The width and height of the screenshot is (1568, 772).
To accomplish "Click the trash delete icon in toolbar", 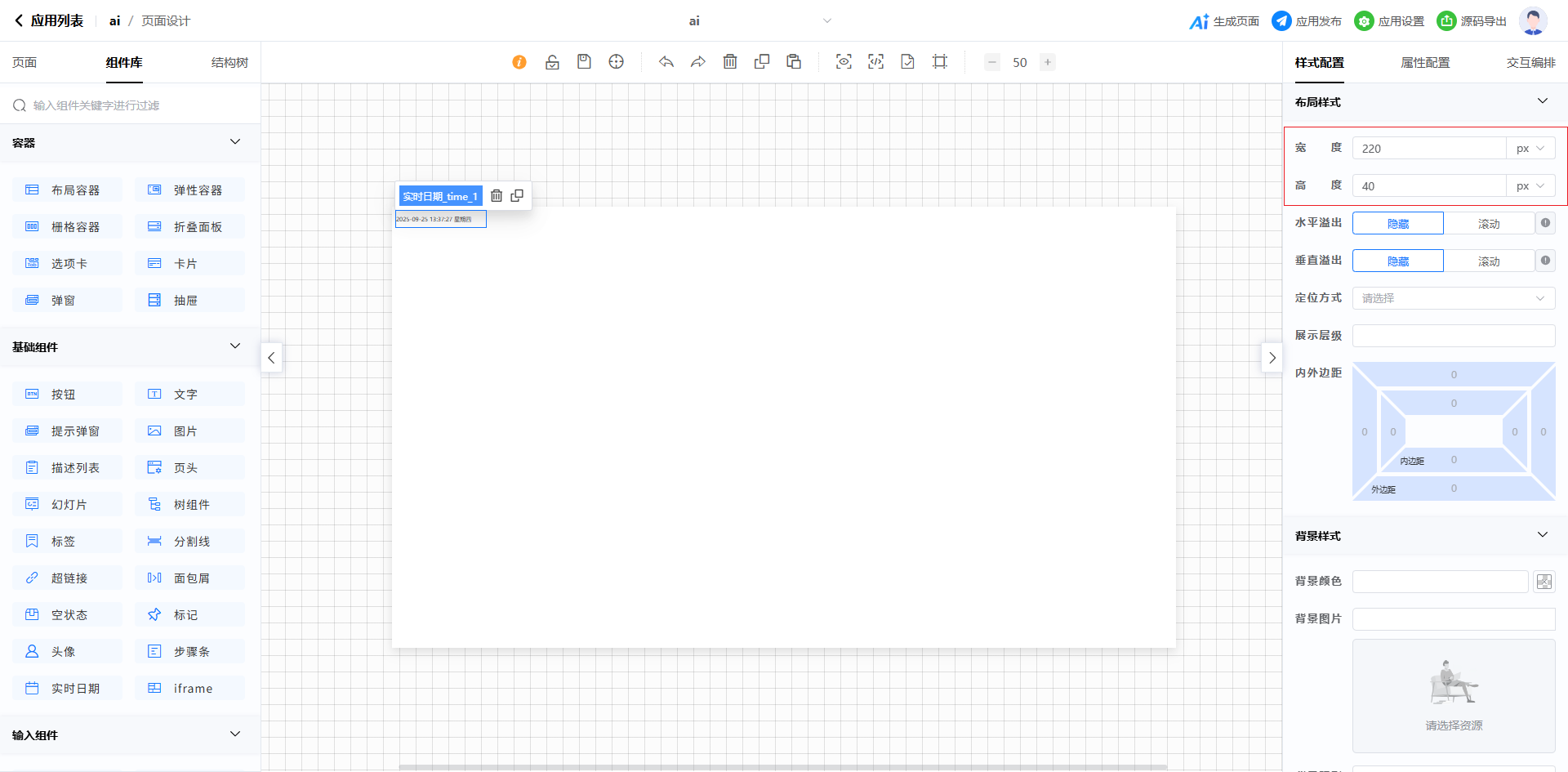I will point(730,62).
